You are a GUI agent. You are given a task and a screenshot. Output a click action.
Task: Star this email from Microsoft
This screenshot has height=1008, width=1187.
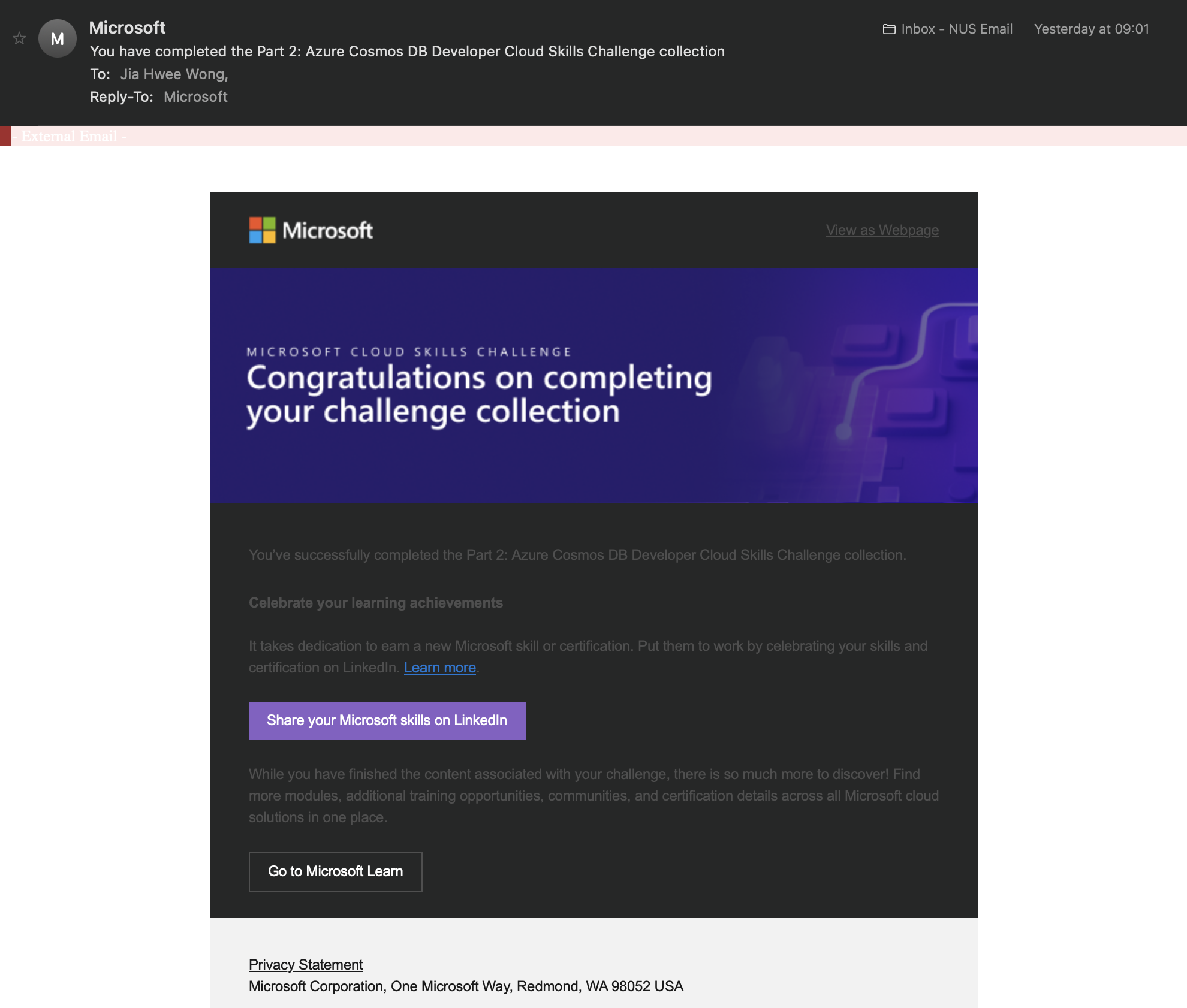coord(19,38)
